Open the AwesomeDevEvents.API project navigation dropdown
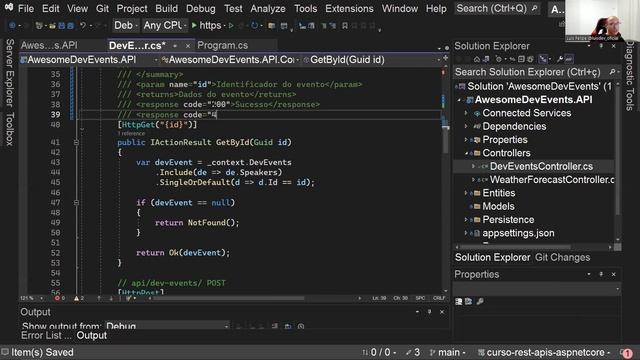The height and width of the screenshot is (360, 640). [89, 60]
